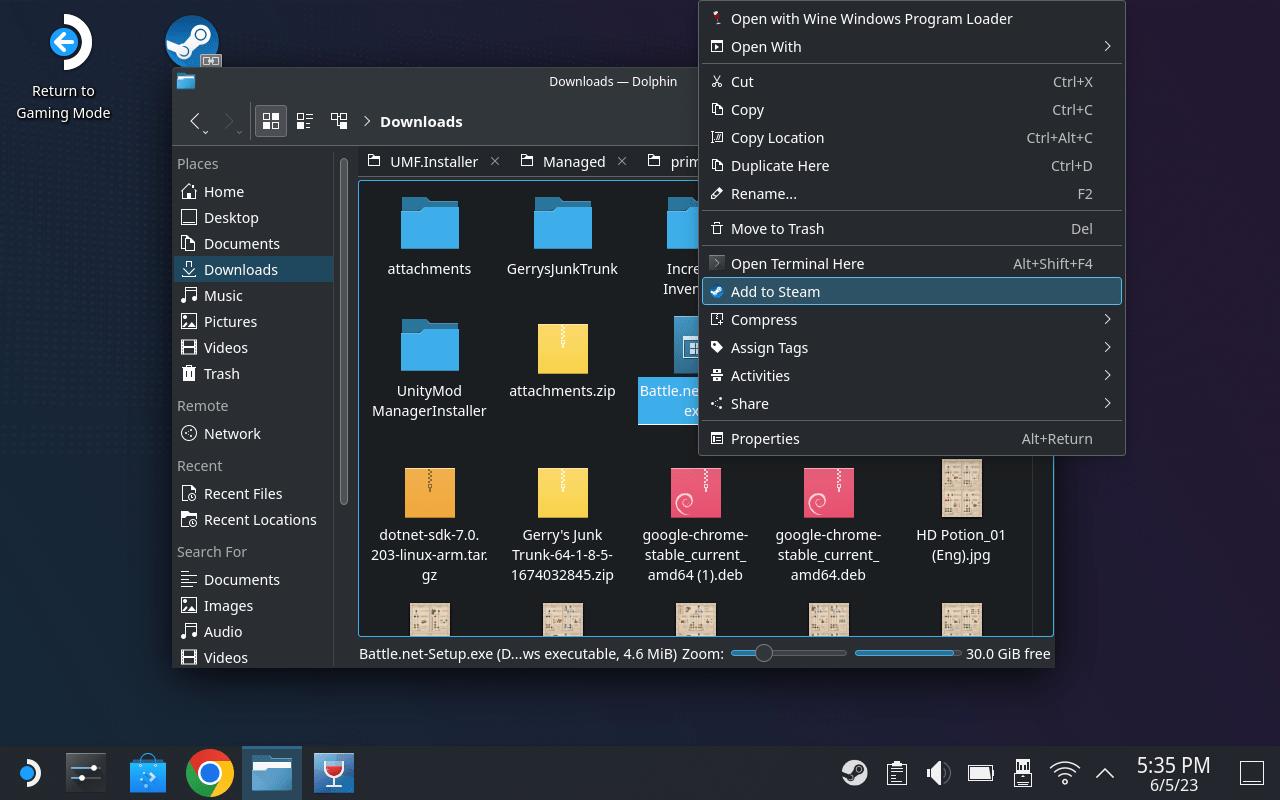The width and height of the screenshot is (1280, 800).
Task: Launch Google Chrome from the taskbar
Action: coord(210,773)
